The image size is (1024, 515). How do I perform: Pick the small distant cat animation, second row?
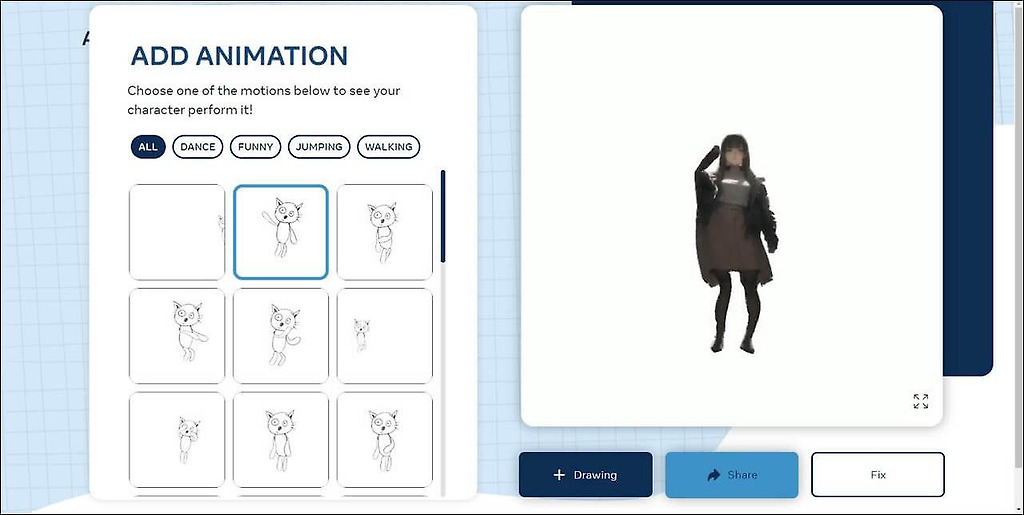(385, 336)
